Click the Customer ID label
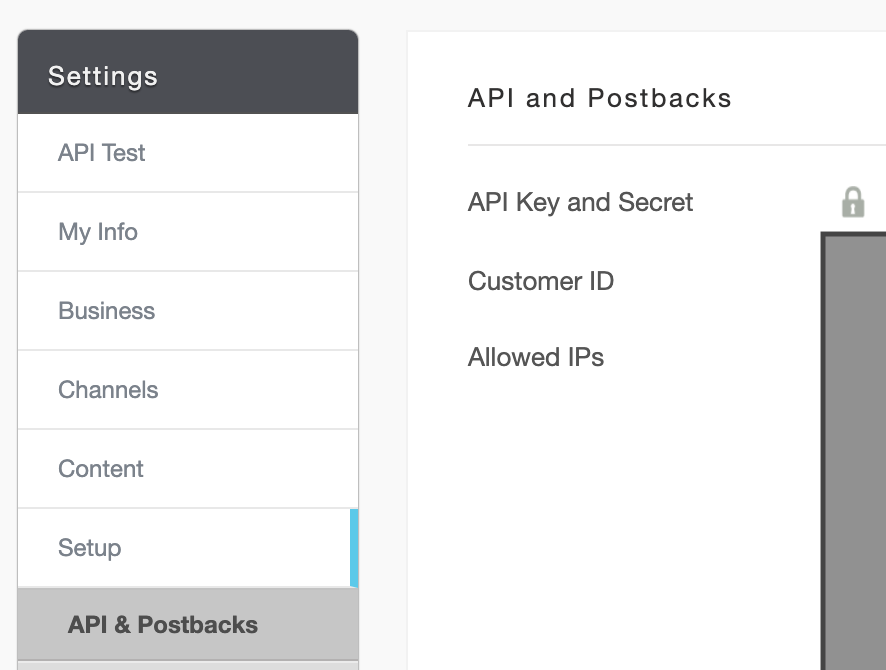Viewport: 886px width, 670px height. [541, 281]
